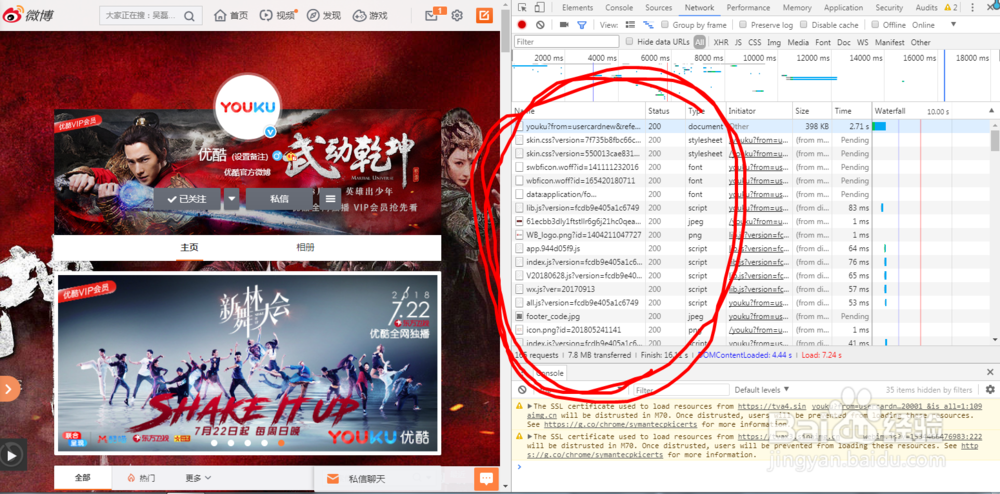Click the 私信 private message button
1000x494 pixels.
pyautogui.click(x=279, y=199)
